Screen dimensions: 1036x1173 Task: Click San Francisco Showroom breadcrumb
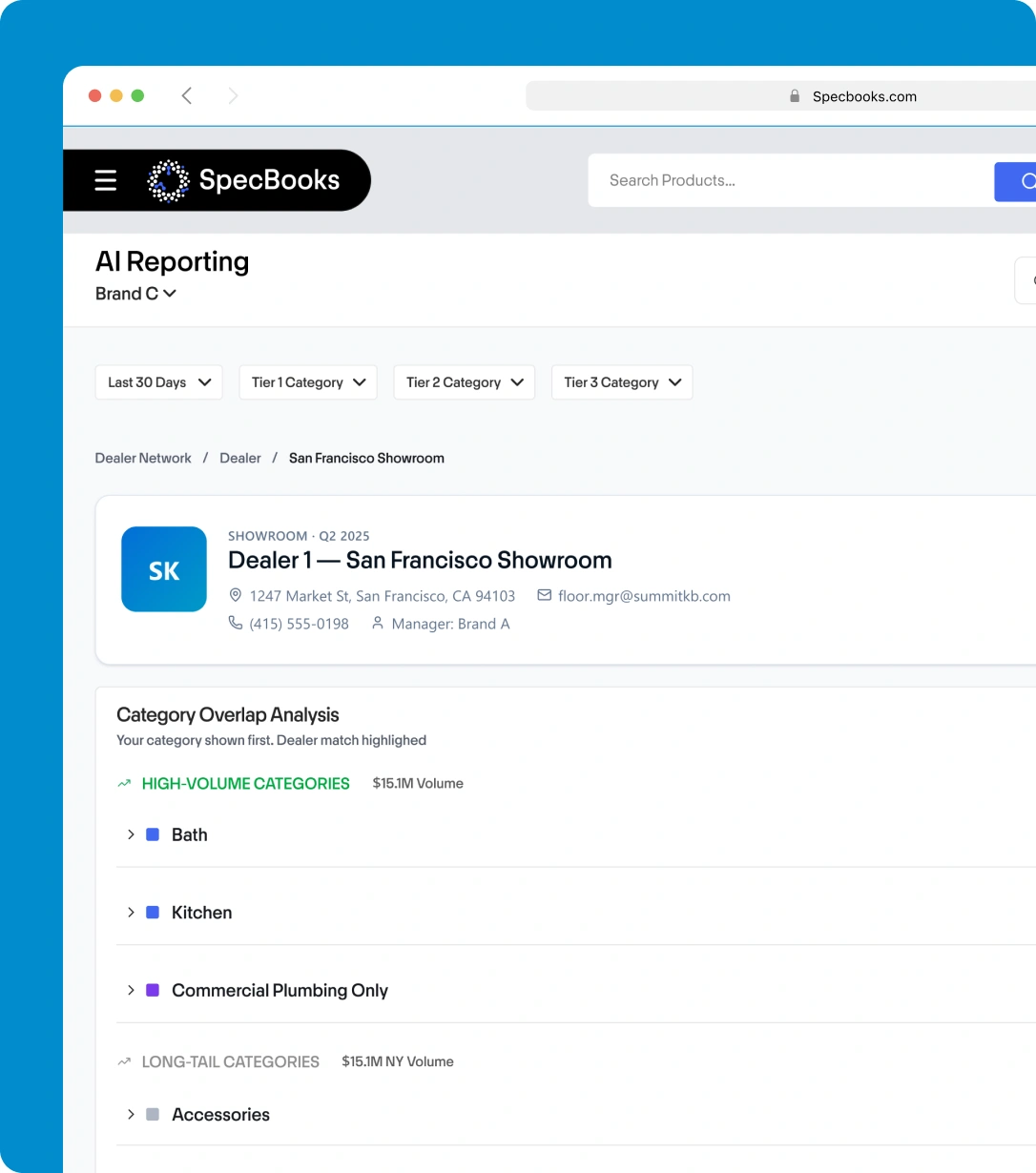coord(366,458)
